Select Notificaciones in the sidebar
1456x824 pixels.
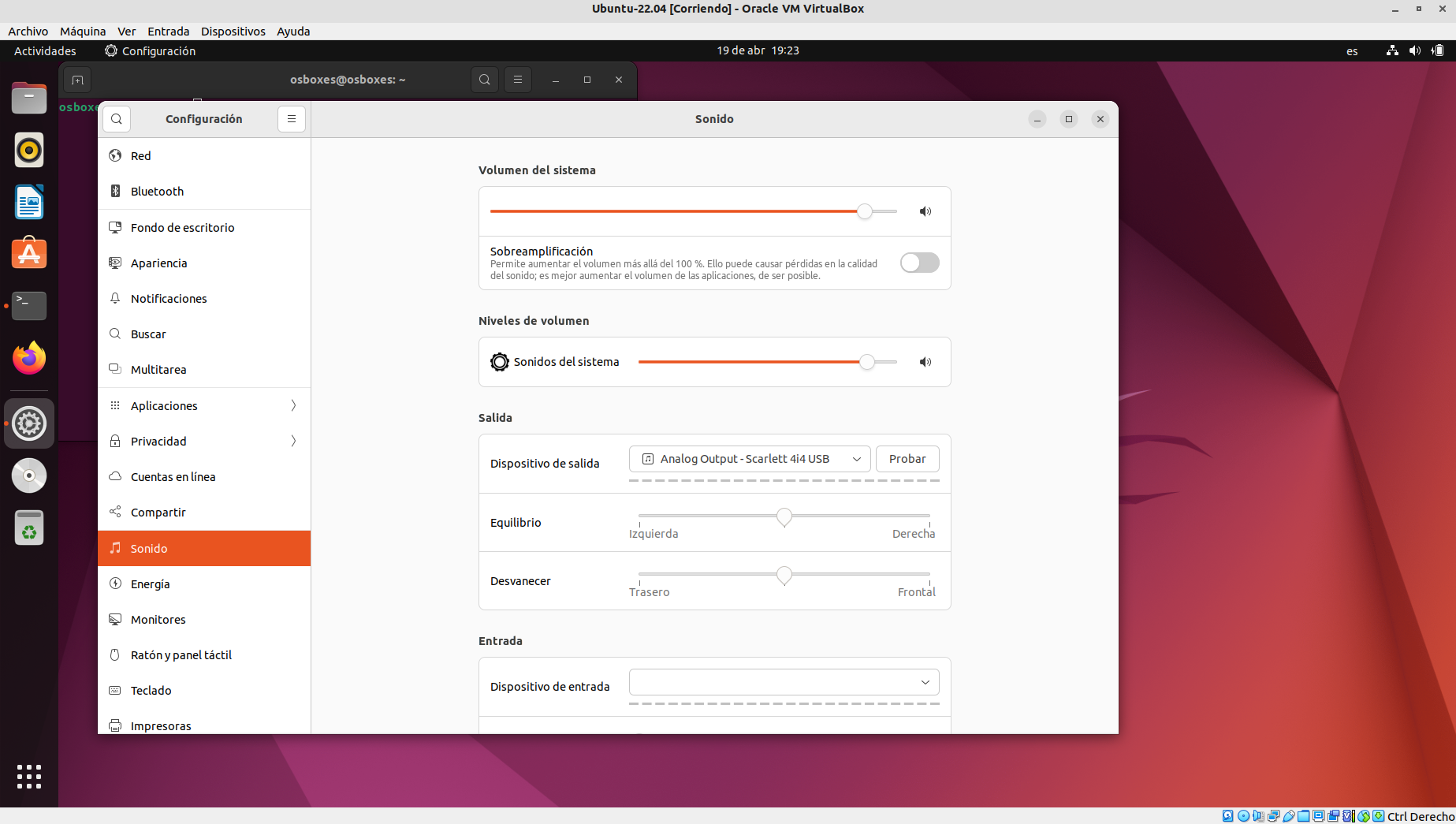204,299
